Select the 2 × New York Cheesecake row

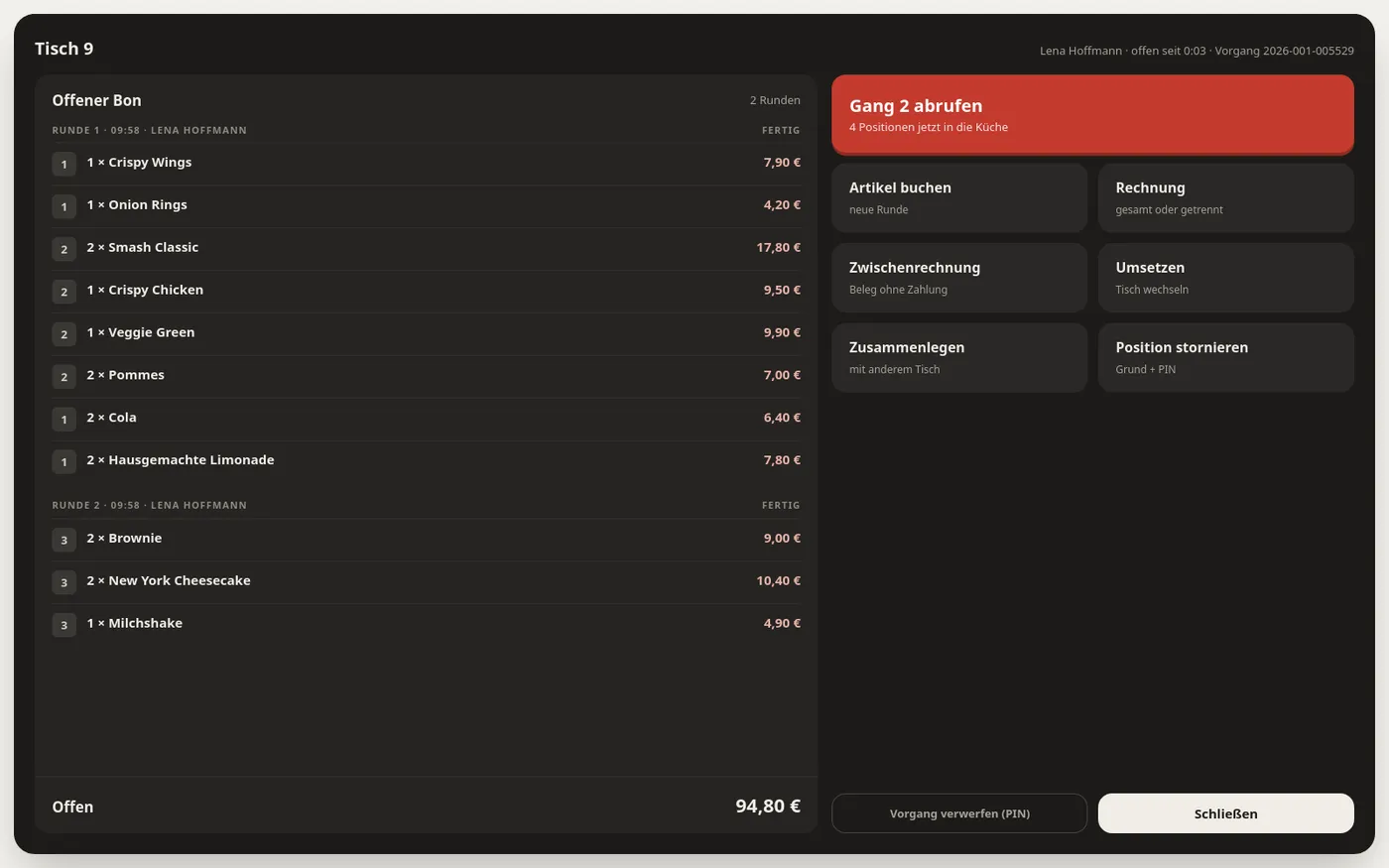(x=426, y=582)
